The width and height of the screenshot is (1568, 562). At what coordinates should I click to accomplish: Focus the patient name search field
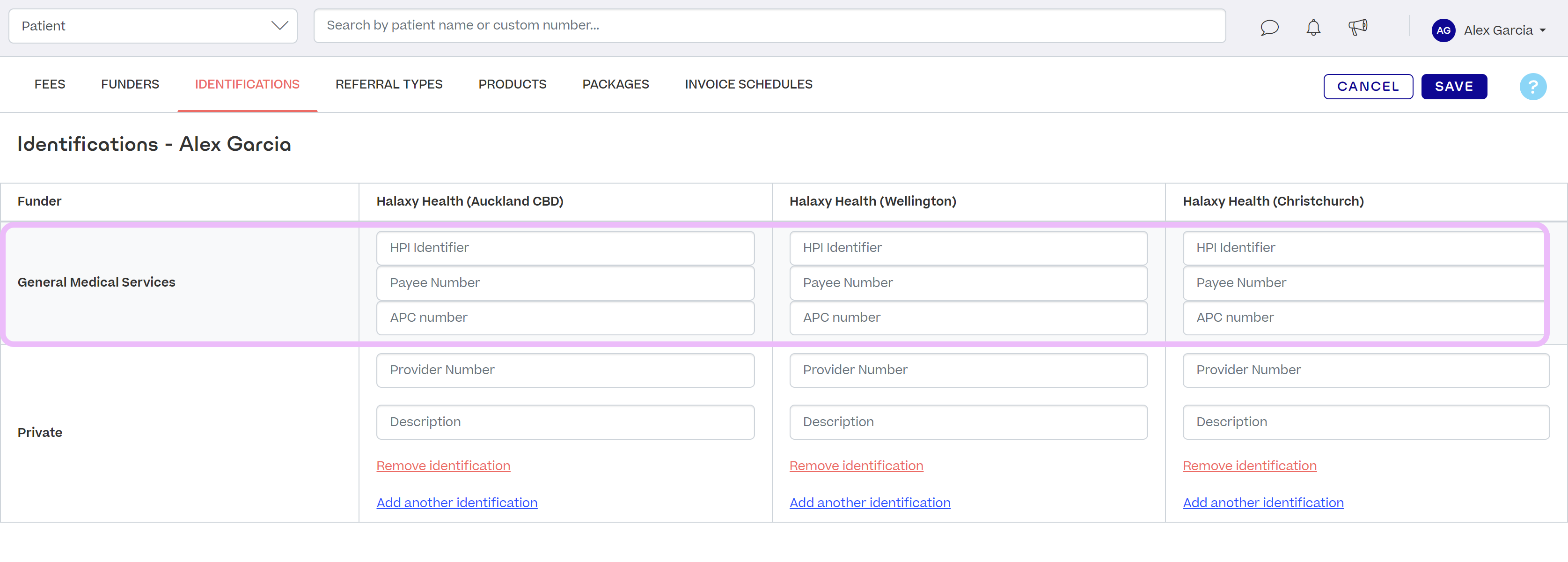(769, 26)
